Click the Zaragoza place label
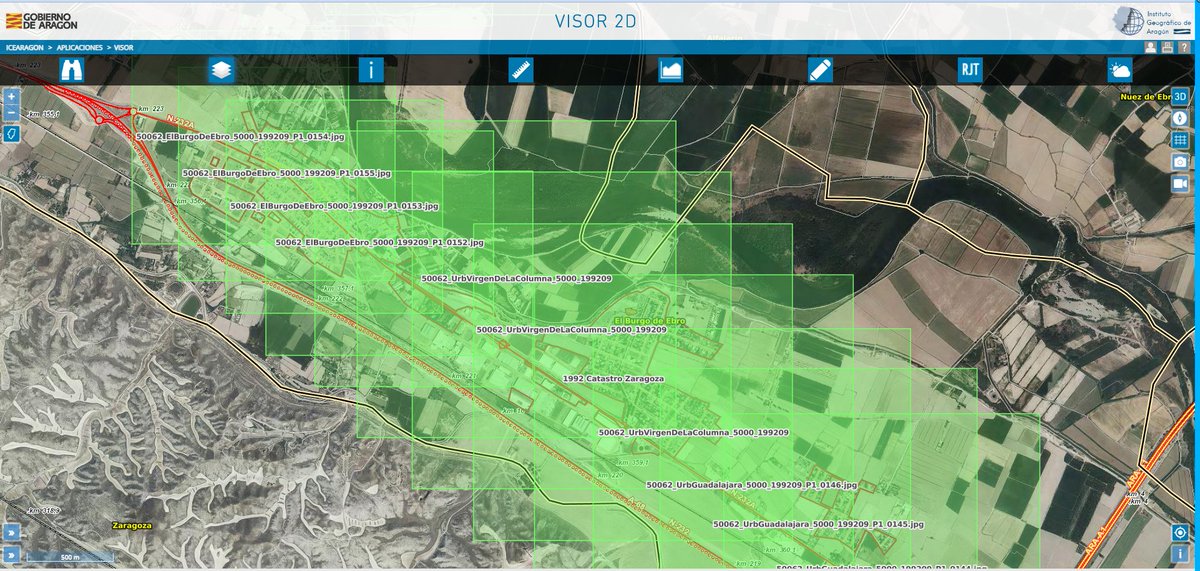Image resolution: width=1200 pixels, height=571 pixels. 132,525
